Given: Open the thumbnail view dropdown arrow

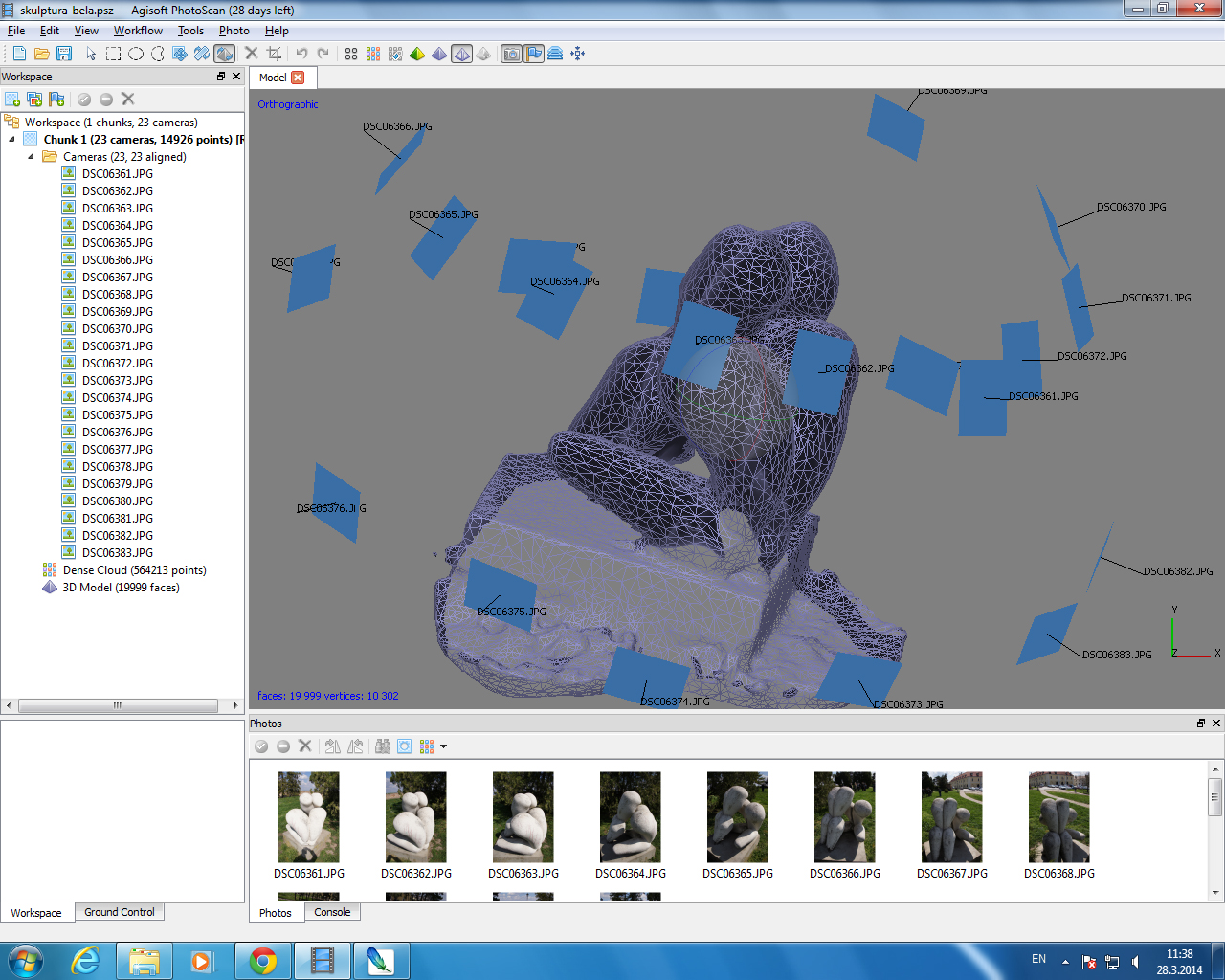Looking at the screenshot, I should (x=443, y=746).
